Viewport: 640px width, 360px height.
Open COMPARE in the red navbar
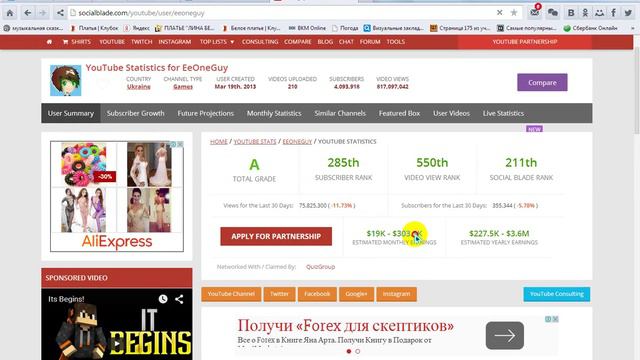[298, 42]
